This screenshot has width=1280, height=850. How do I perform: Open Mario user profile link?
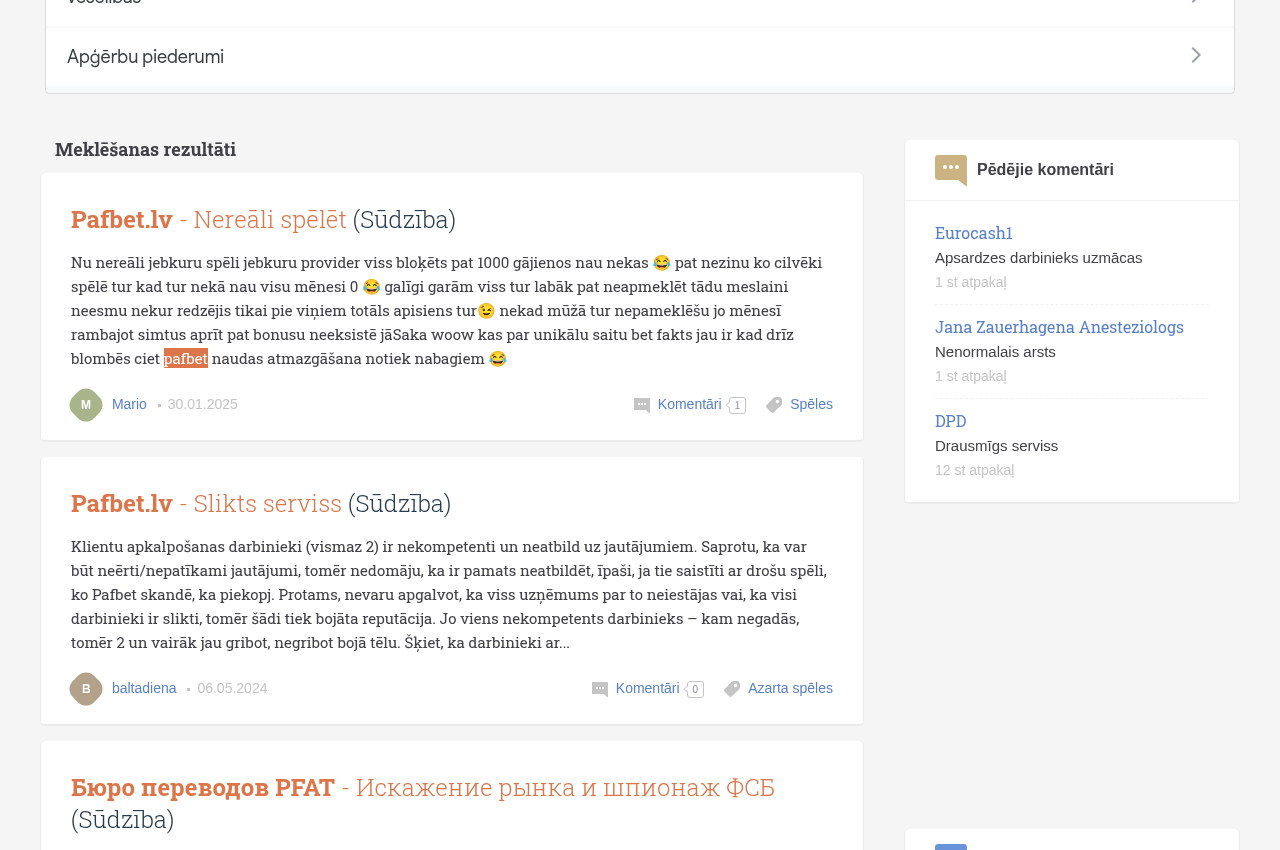click(129, 404)
